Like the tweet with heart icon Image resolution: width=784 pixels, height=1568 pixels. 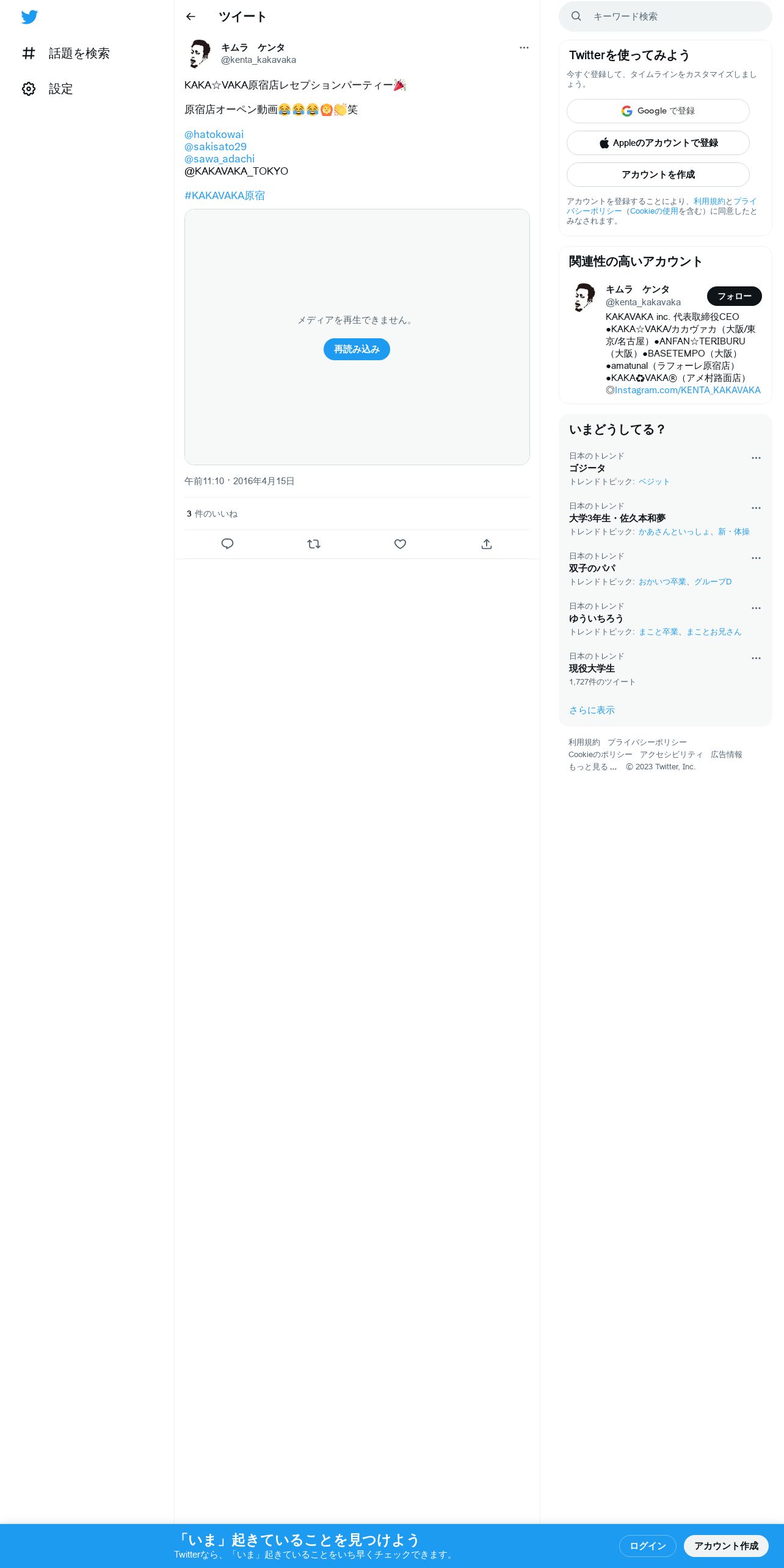click(400, 544)
